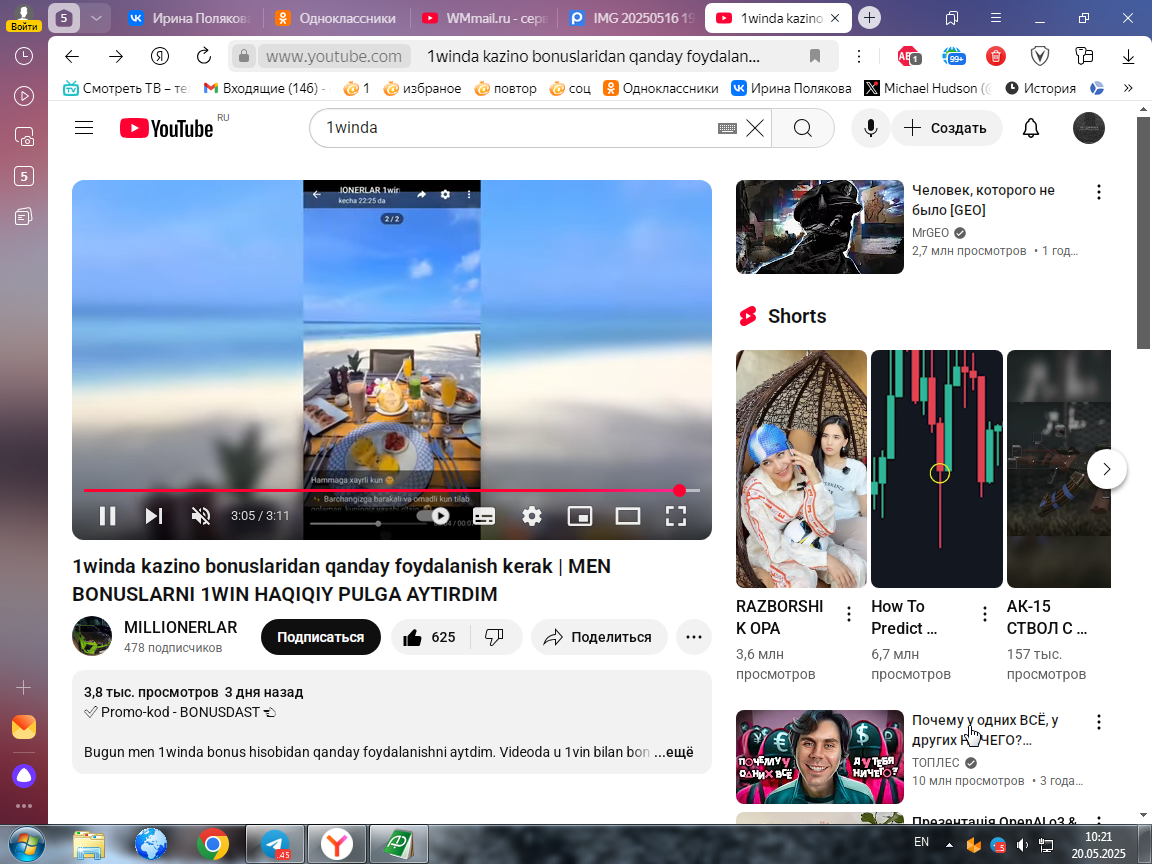1152x864 pixels.
Task: Open Telegram from the taskbar
Action: click(x=275, y=844)
